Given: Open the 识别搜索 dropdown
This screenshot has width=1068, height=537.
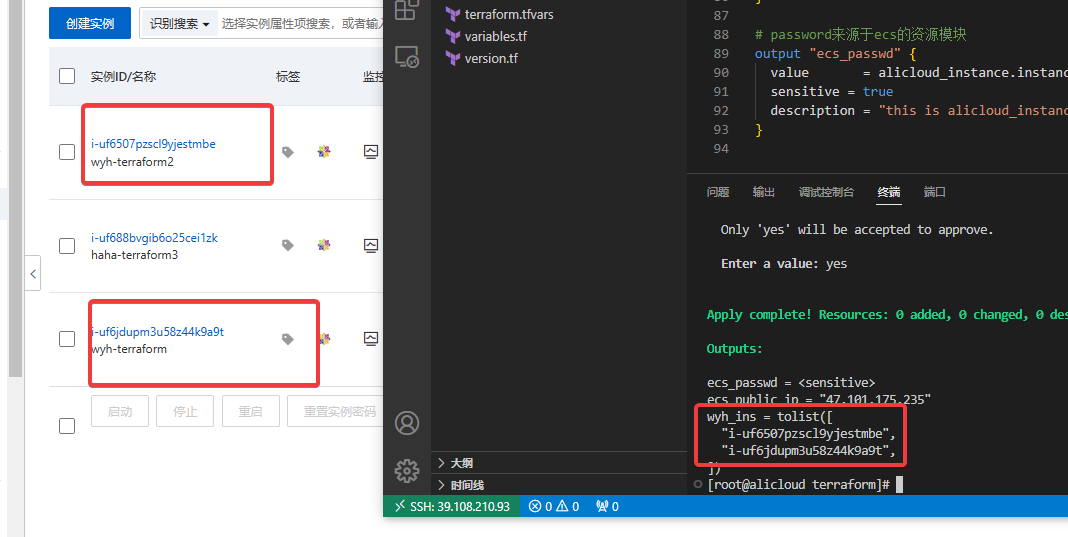Looking at the screenshot, I should point(179,23).
